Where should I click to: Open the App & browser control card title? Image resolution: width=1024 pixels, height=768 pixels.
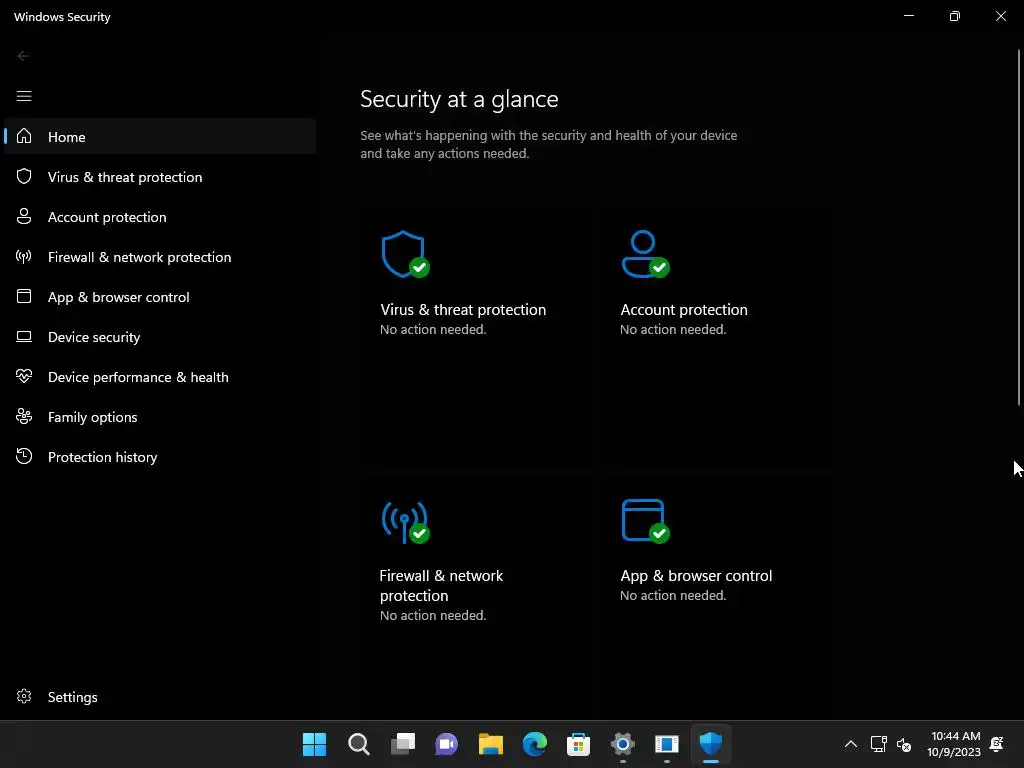click(x=696, y=575)
